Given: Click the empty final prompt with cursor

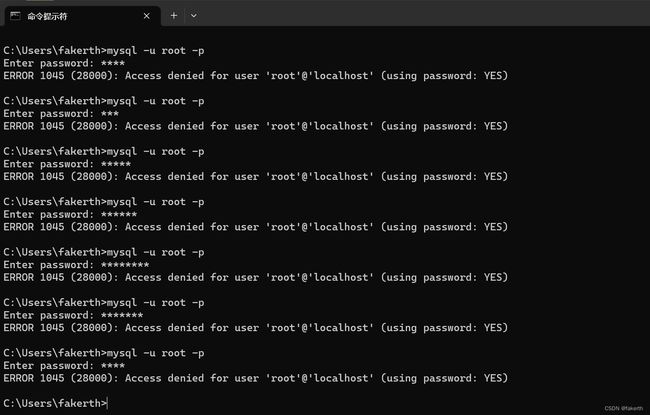Looking at the screenshot, I should click(56, 403).
